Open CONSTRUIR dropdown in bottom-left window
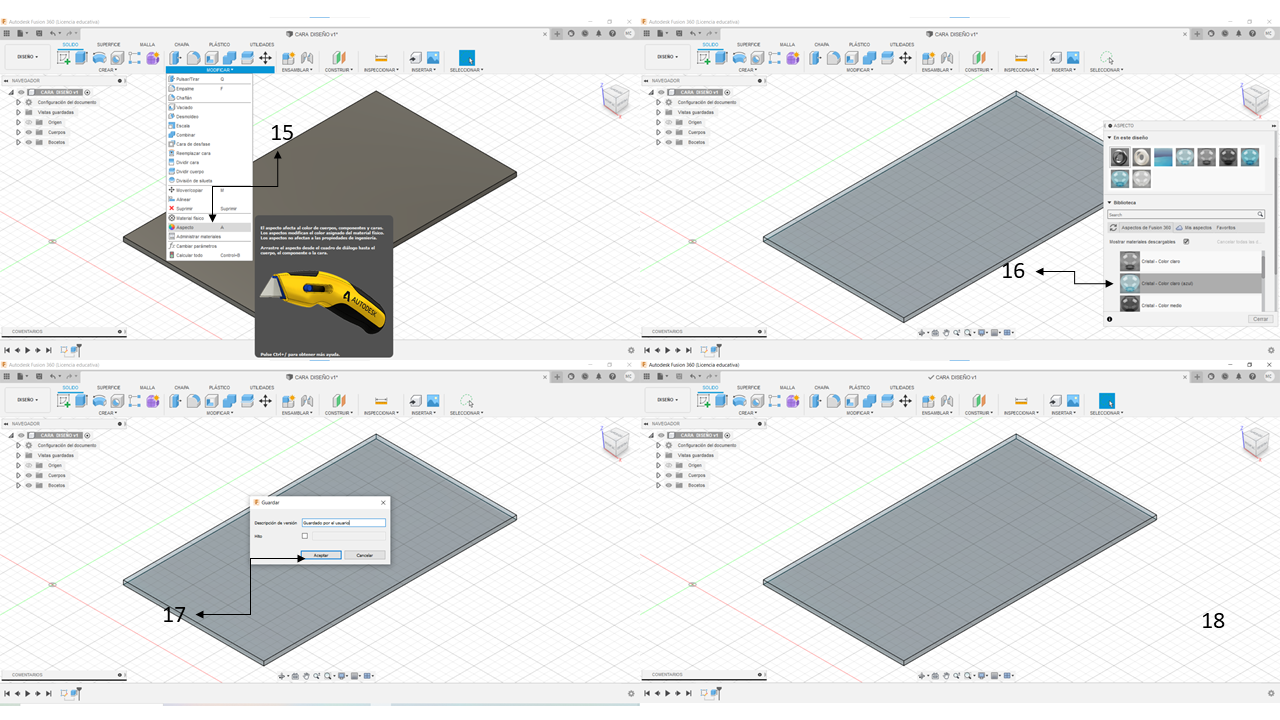Screen dimensions: 1280x720 [x=338, y=413]
